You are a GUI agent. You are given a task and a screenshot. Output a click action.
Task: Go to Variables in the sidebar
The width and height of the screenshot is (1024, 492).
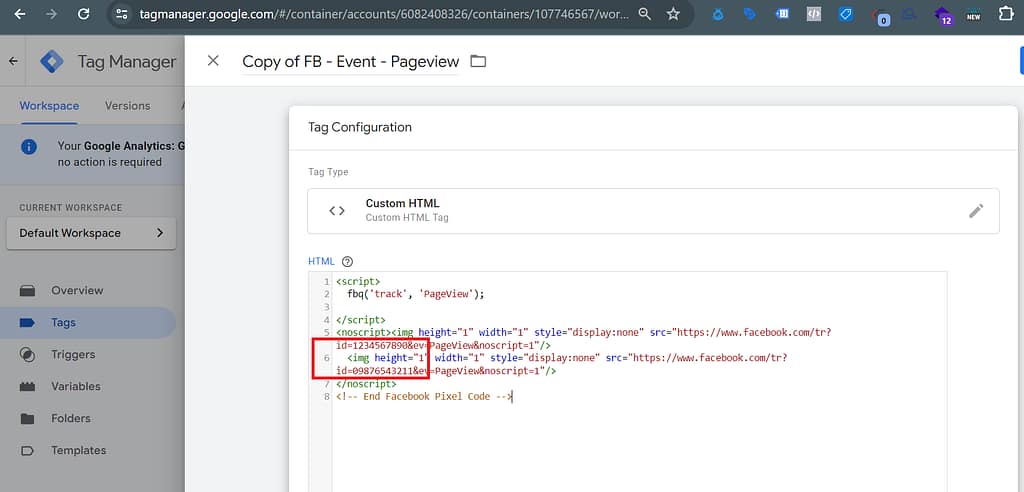pos(76,386)
